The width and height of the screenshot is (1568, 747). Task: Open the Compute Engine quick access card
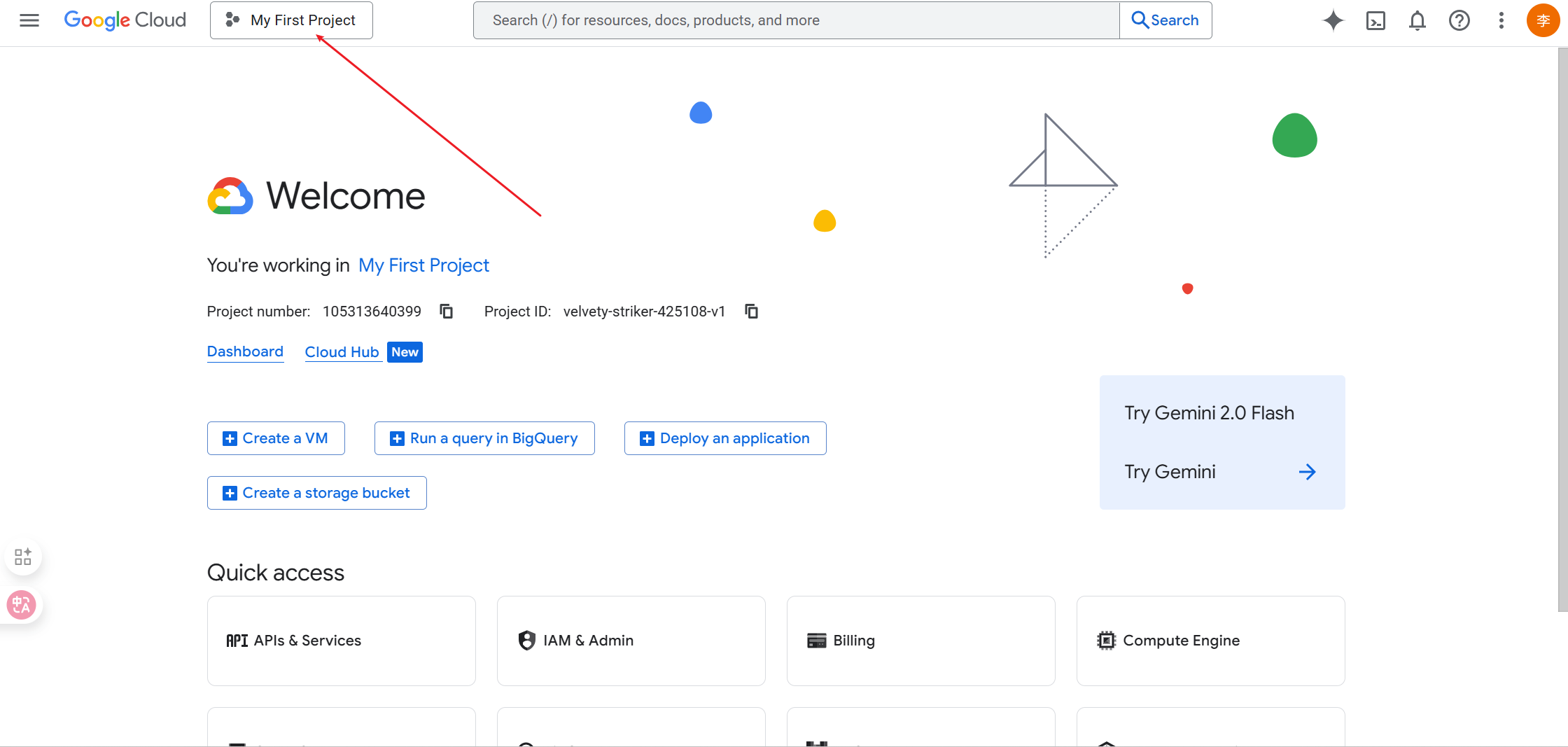(1210, 641)
